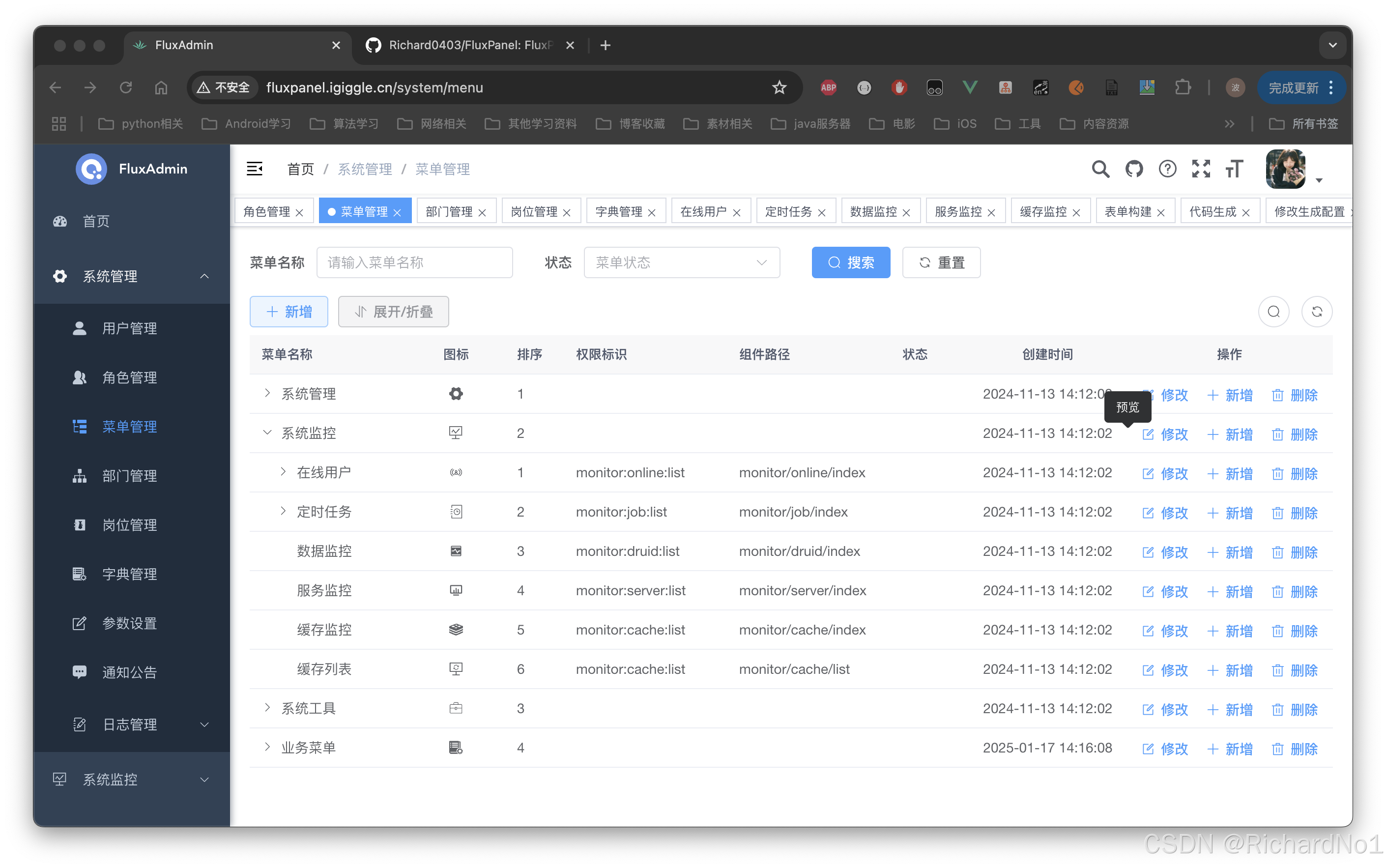Hide search panel with circular search icon
Viewport: 1386px width, 868px height.
(x=1273, y=312)
